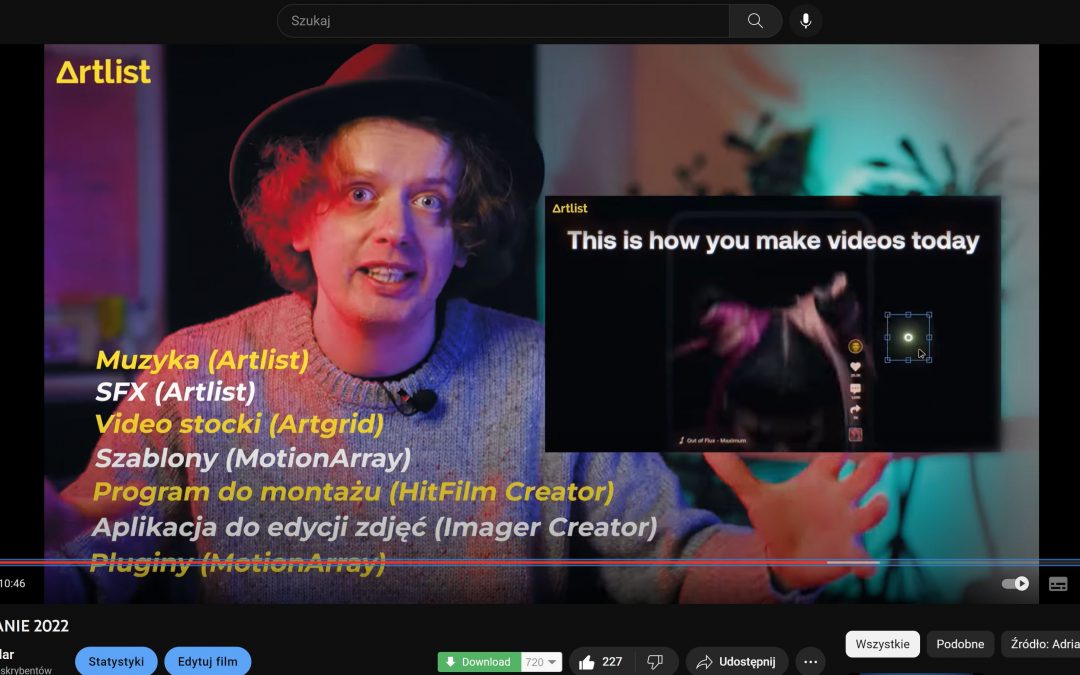Seek using the video progress bar
Viewport: 1080px width, 675px height.
click(540, 562)
